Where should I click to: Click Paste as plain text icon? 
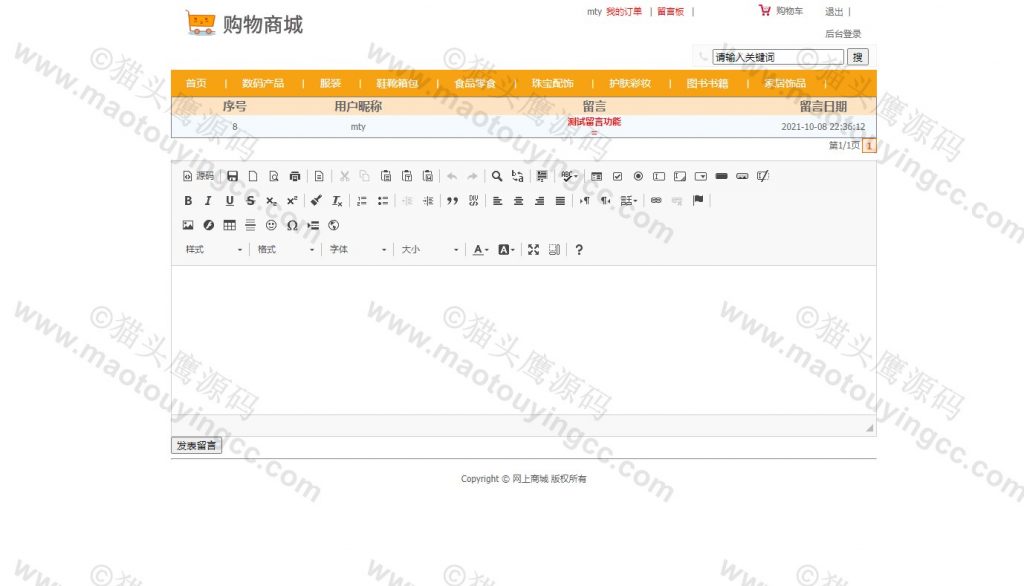click(x=407, y=176)
